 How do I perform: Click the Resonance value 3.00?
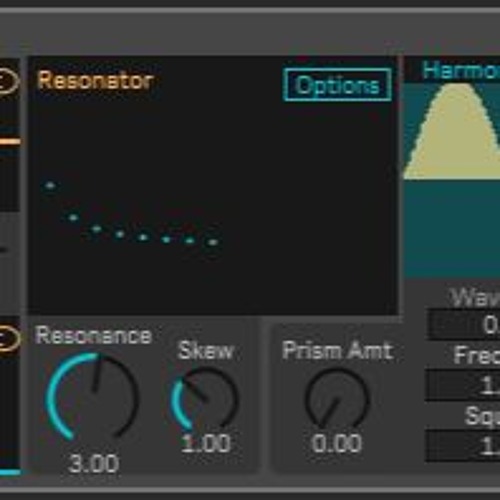(x=93, y=464)
